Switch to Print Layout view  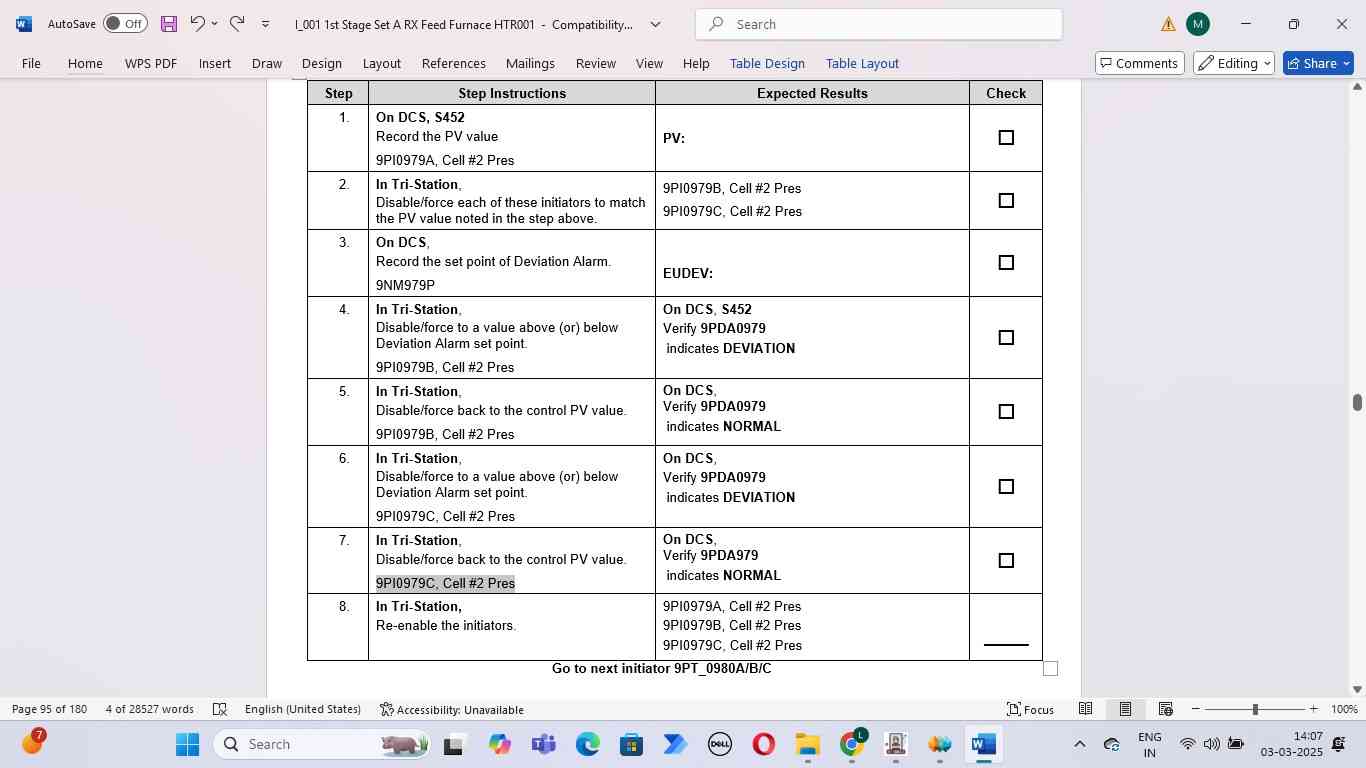(x=1125, y=709)
